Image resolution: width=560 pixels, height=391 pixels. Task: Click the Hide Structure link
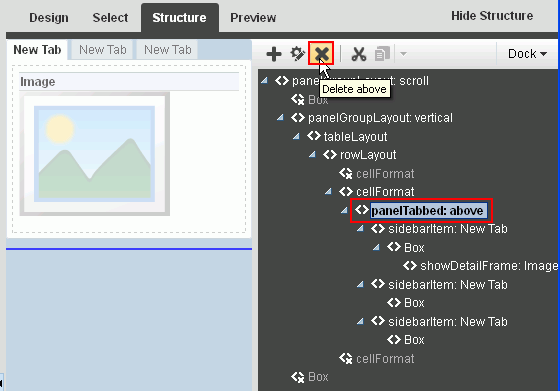tap(492, 16)
